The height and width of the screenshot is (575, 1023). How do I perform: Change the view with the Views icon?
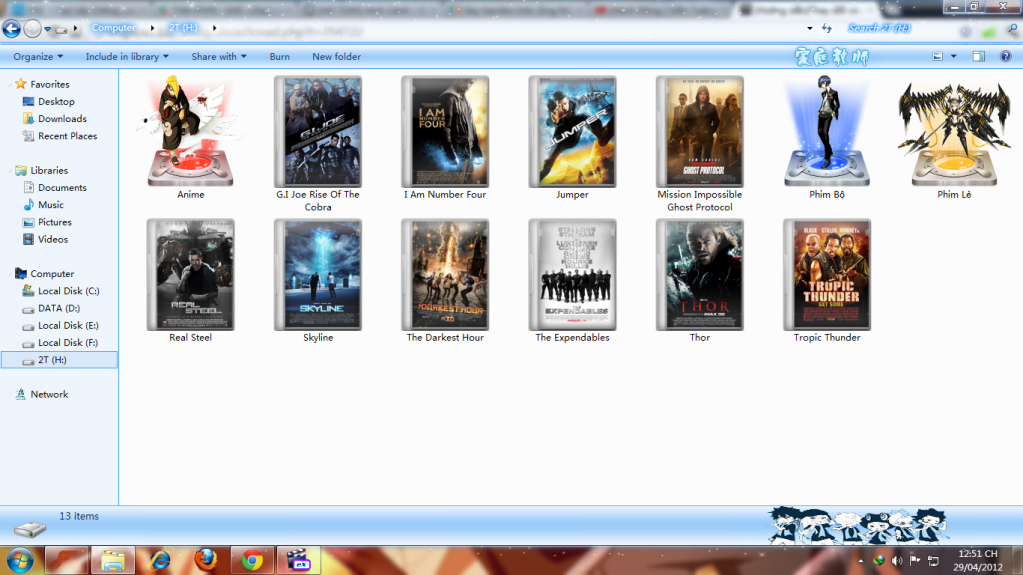click(x=938, y=57)
